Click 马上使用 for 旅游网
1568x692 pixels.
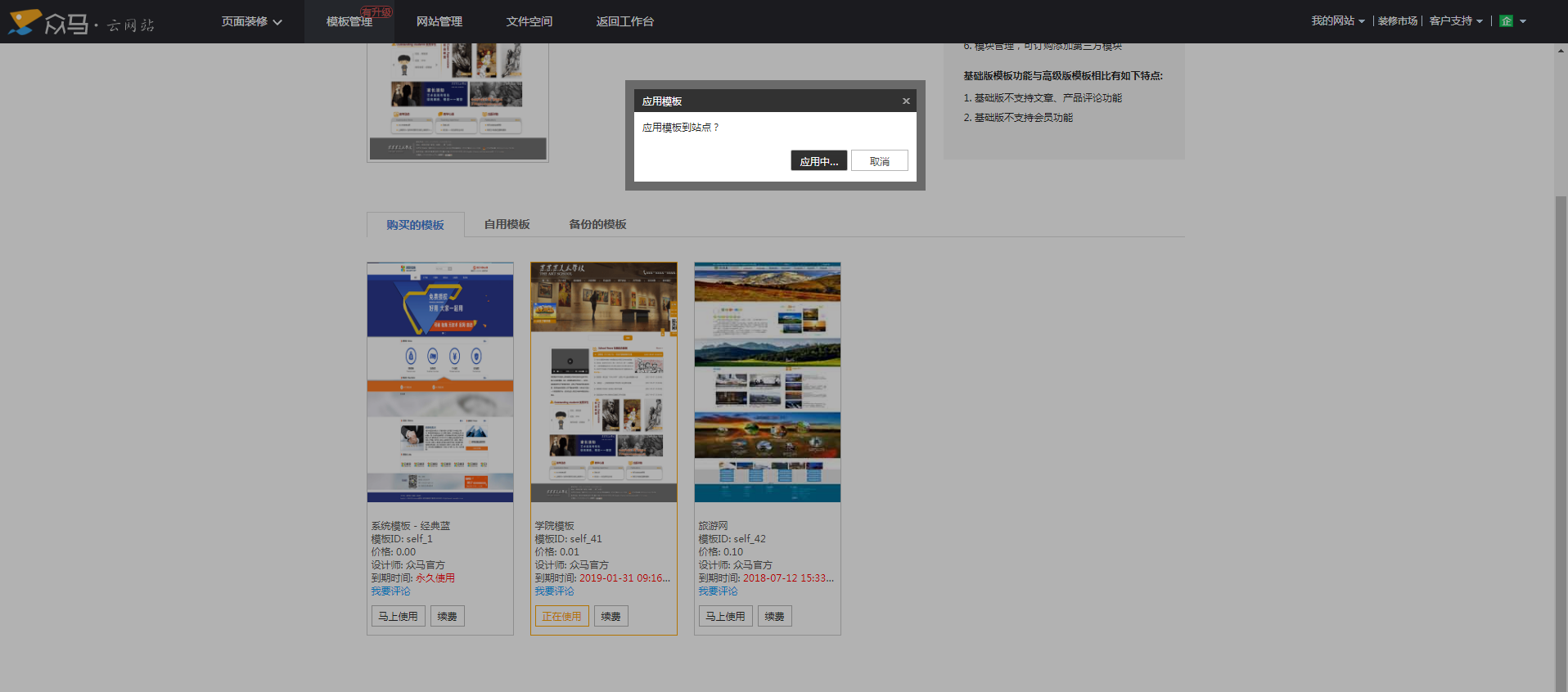pos(726,616)
